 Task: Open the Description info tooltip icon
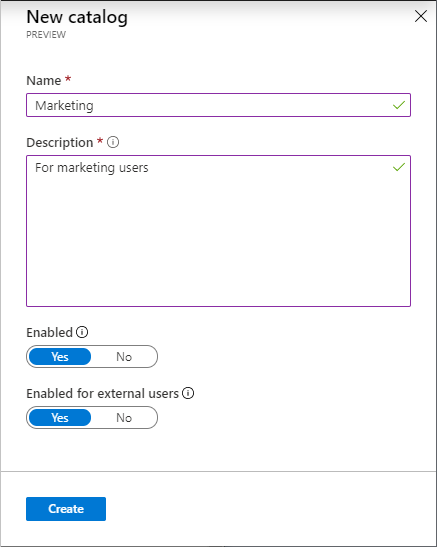point(113,142)
